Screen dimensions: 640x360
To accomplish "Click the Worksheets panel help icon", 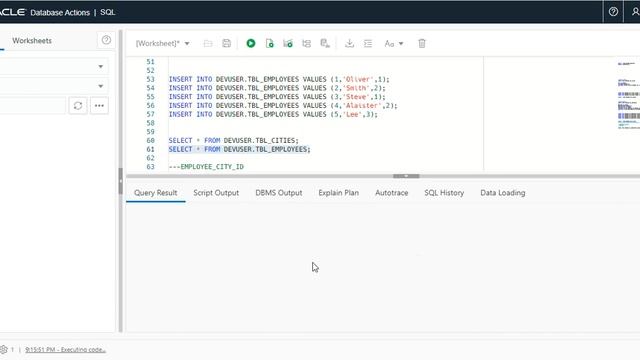I will tap(106, 40).
